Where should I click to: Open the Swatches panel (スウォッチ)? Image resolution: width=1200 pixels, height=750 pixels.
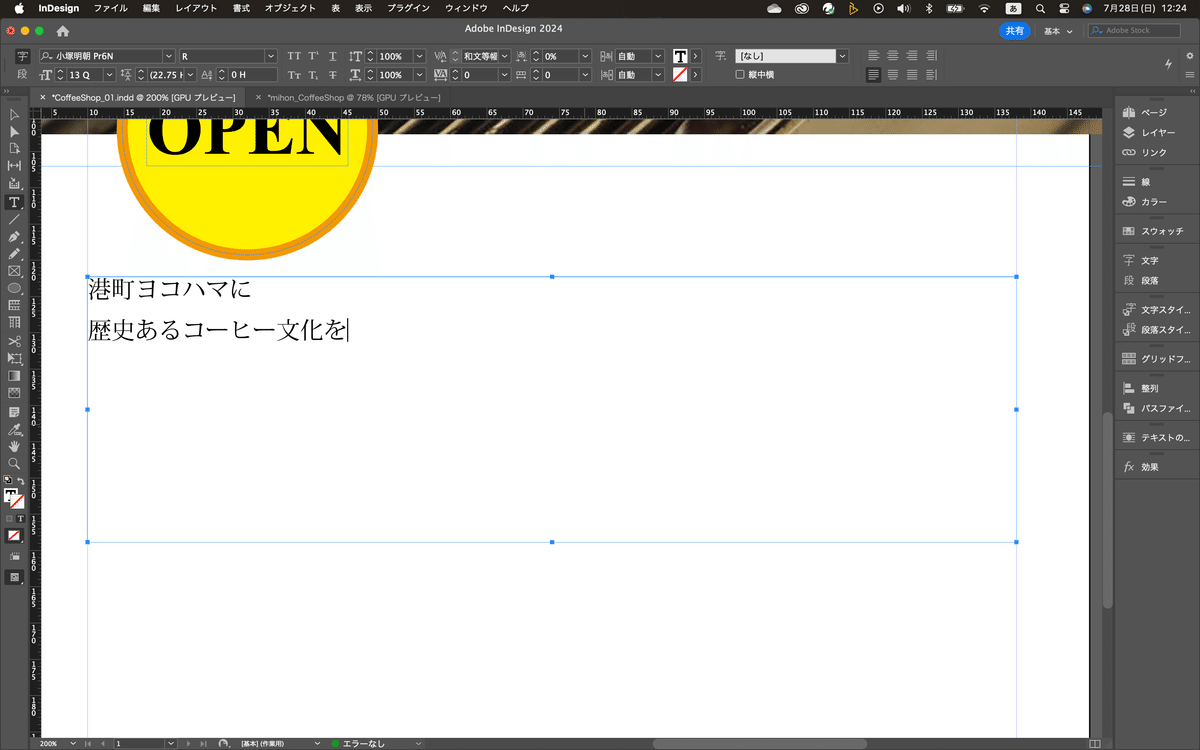tap(1152, 231)
